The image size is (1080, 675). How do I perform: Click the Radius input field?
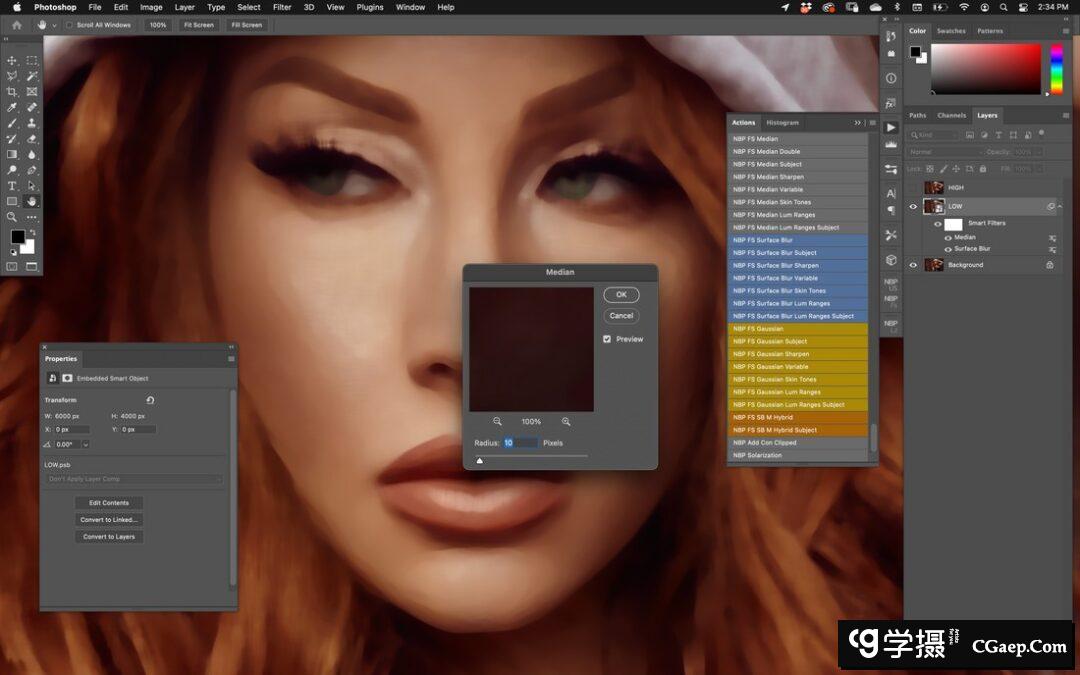click(520, 443)
